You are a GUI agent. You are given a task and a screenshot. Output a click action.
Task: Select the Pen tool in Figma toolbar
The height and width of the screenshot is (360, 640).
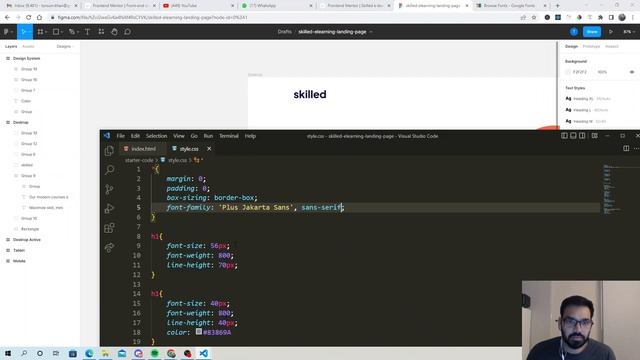coord(71,32)
